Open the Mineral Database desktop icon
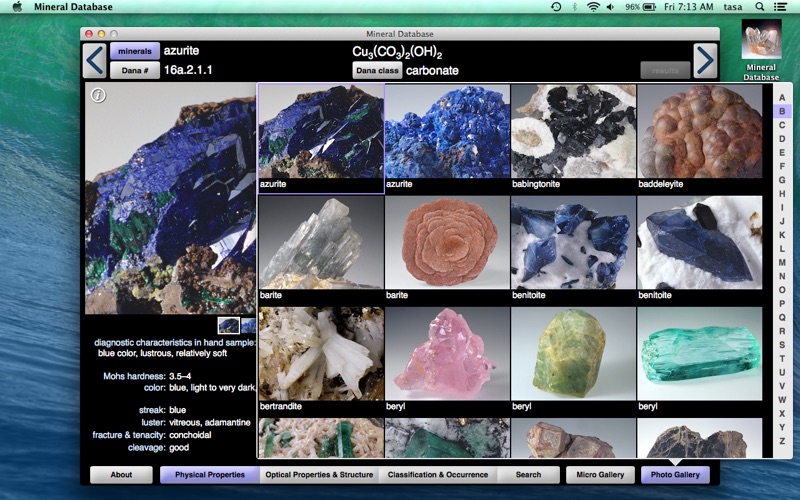The width and height of the screenshot is (800, 500). click(761, 45)
